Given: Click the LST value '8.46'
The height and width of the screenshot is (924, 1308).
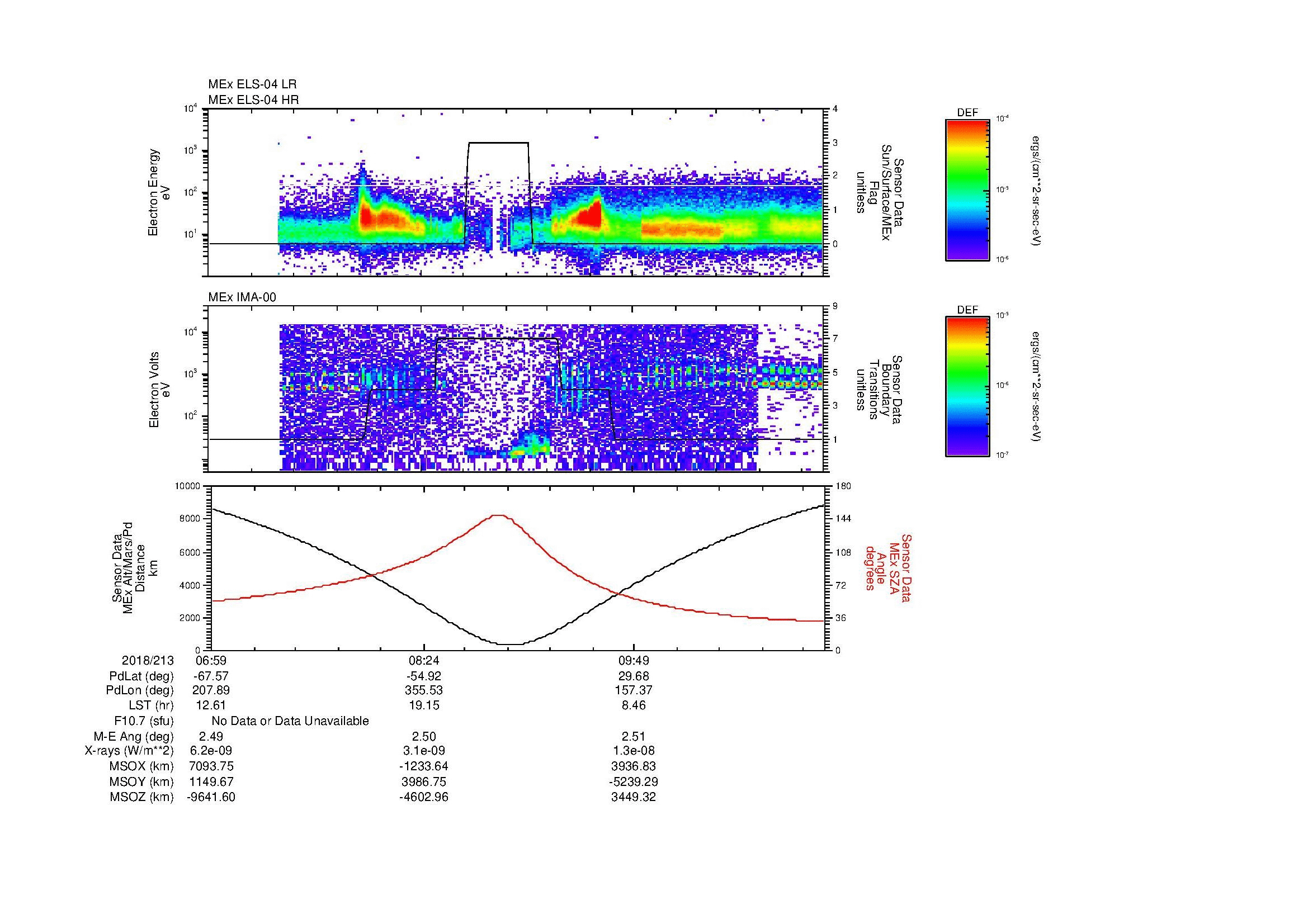Looking at the screenshot, I should [634, 706].
